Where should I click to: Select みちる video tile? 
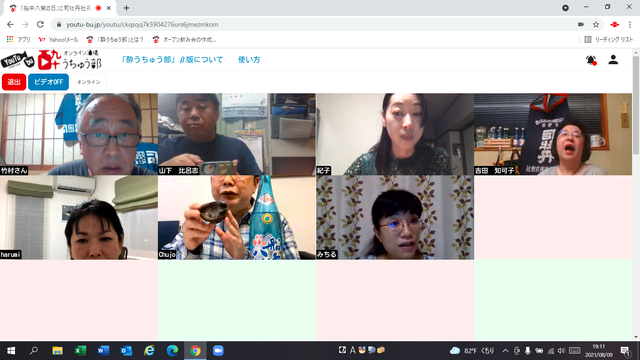(395, 218)
